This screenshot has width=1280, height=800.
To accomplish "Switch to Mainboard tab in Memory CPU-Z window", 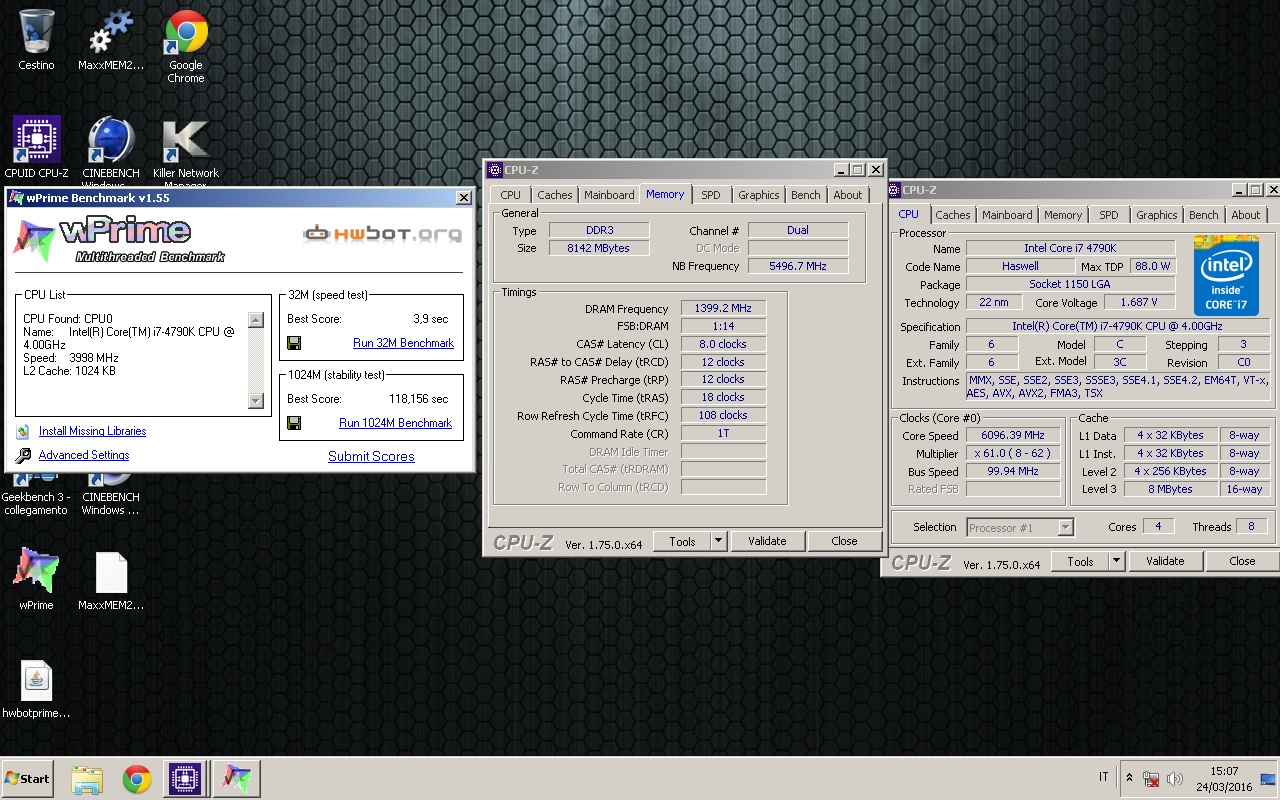I will [609, 195].
